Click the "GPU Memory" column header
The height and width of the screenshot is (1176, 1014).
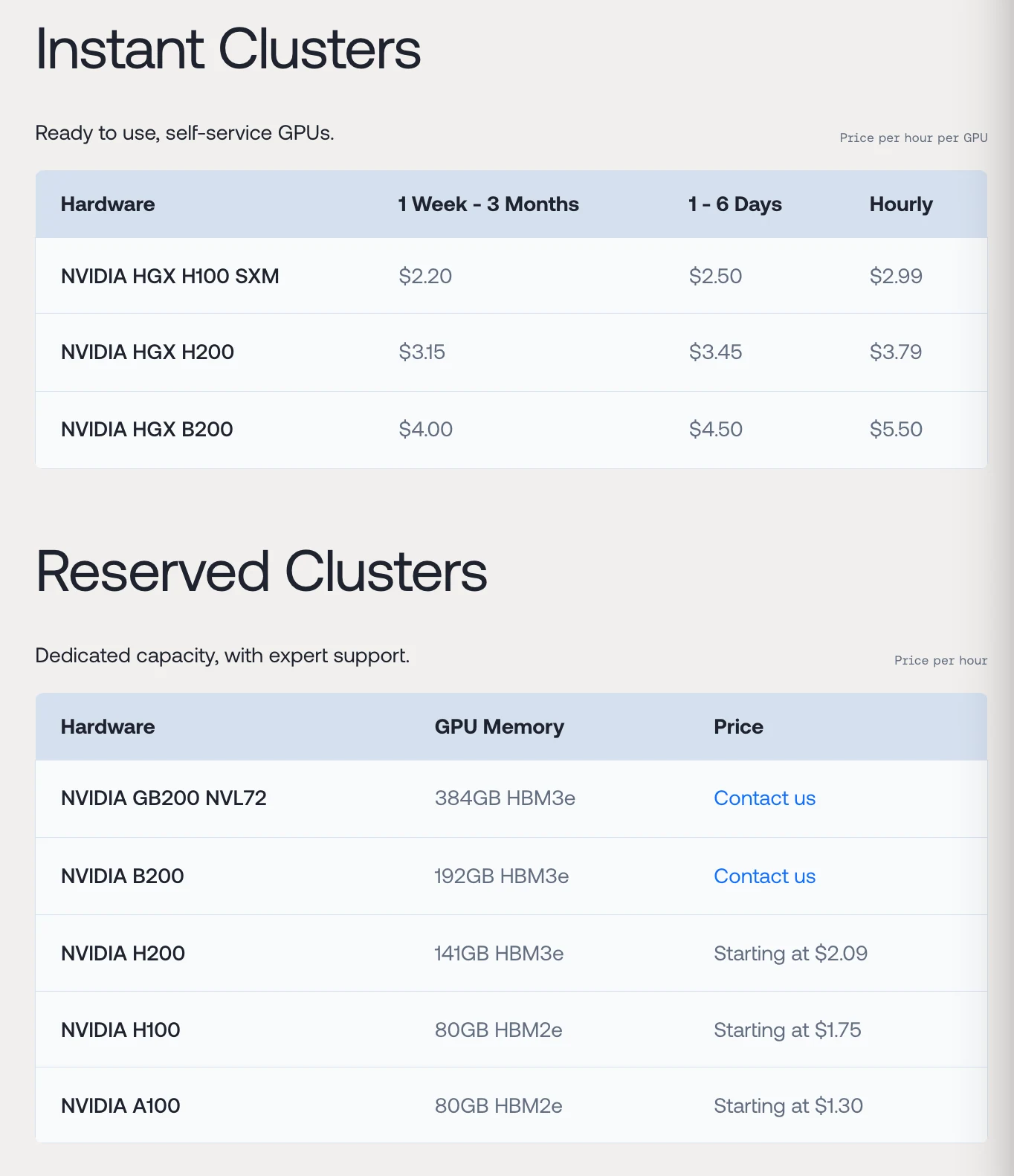point(499,727)
